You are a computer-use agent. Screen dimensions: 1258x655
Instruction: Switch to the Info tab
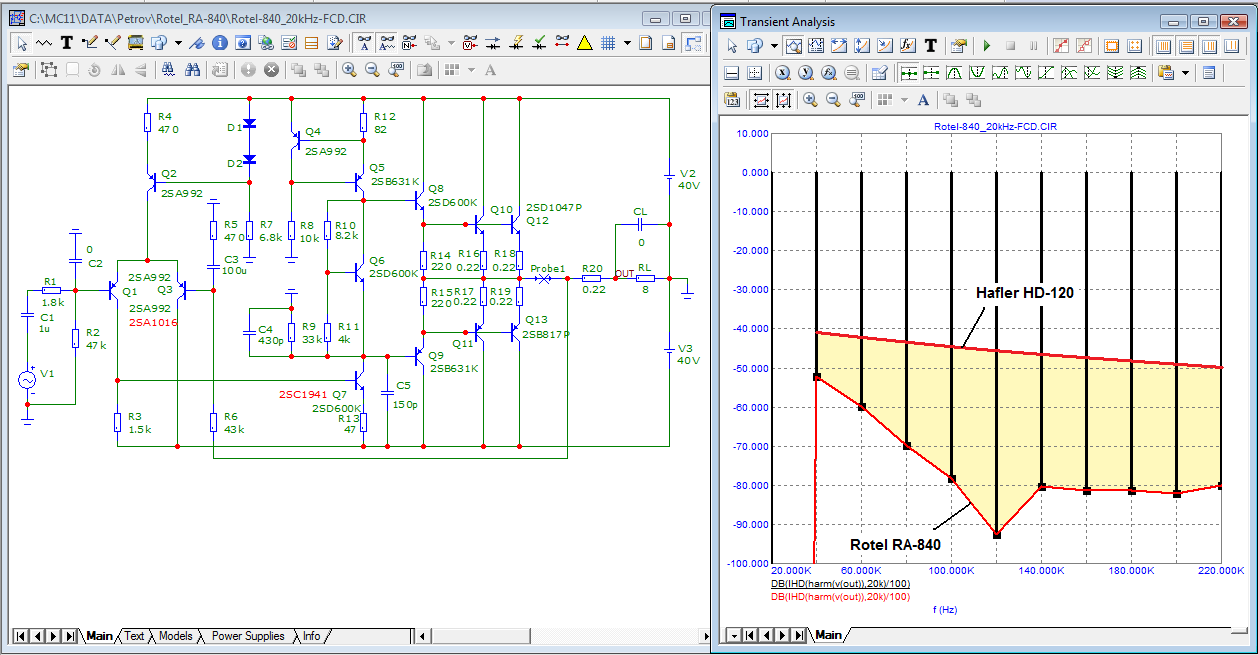coord(312,636)
